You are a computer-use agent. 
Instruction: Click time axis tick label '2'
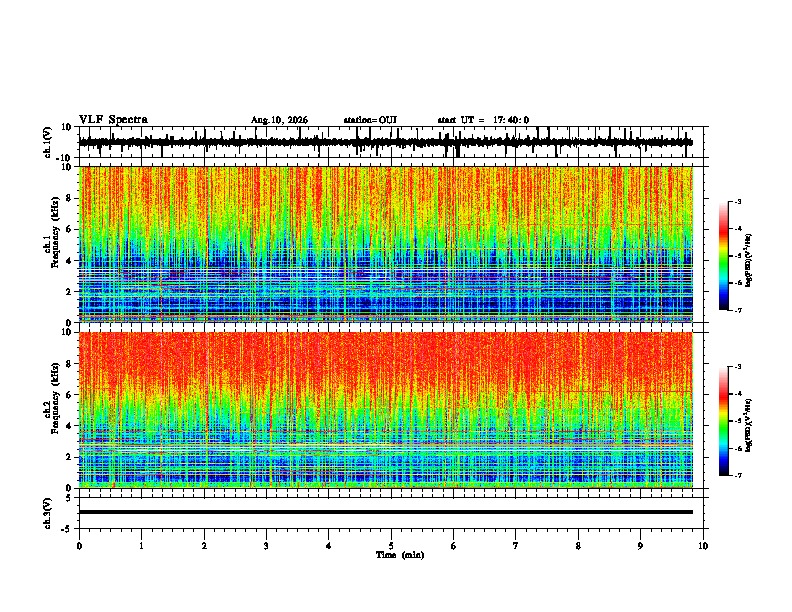pos(204,546)
